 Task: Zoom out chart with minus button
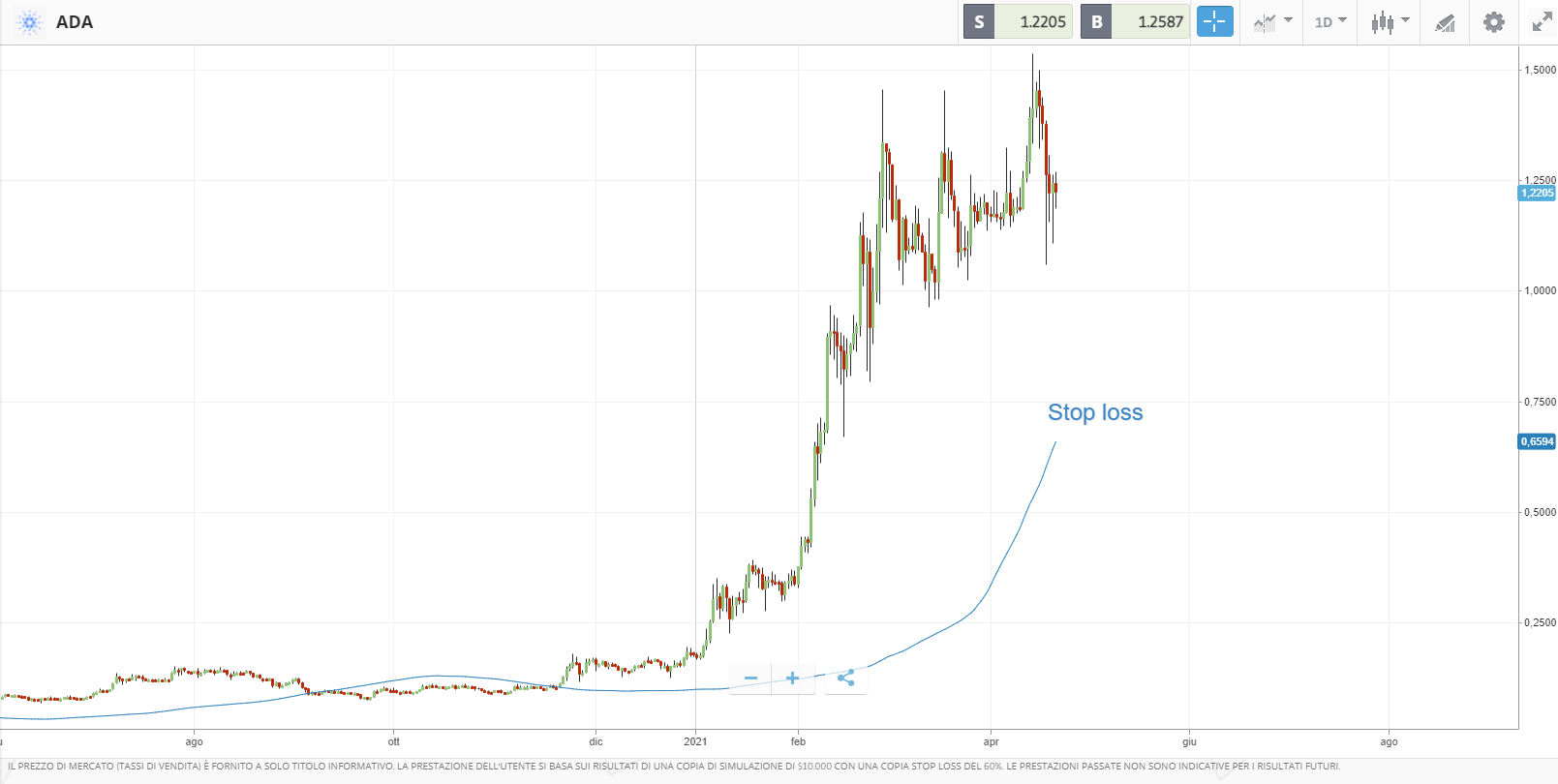coord(750,678)
